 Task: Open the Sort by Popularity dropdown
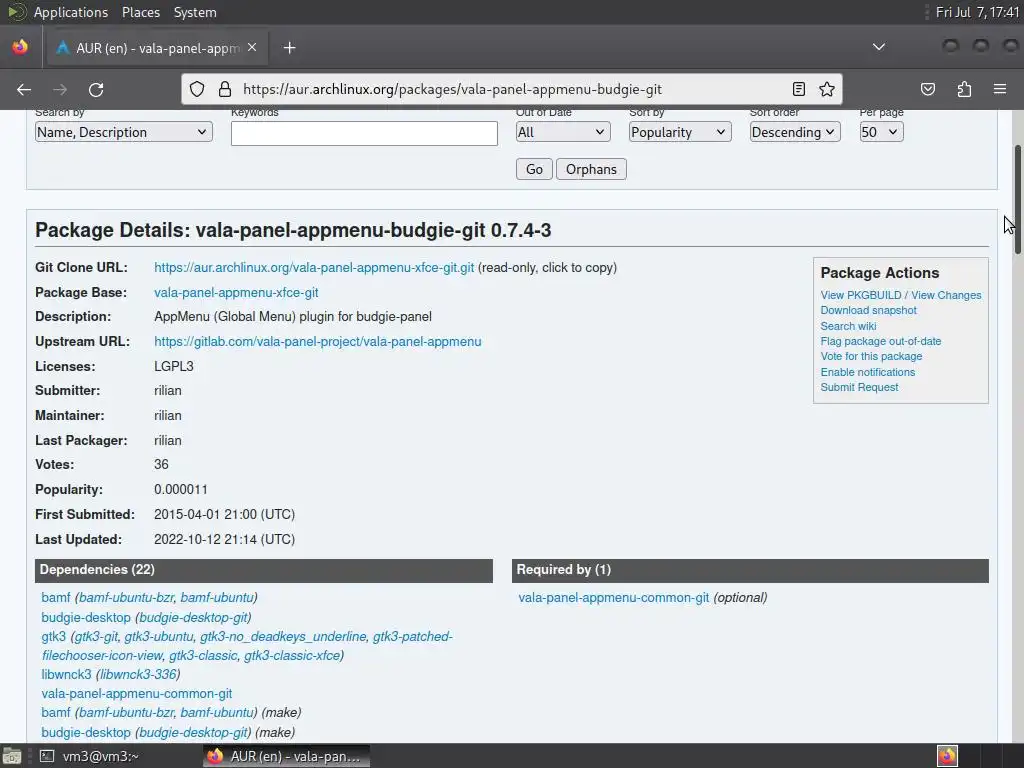pyautogui.click(x=680, y=132)
